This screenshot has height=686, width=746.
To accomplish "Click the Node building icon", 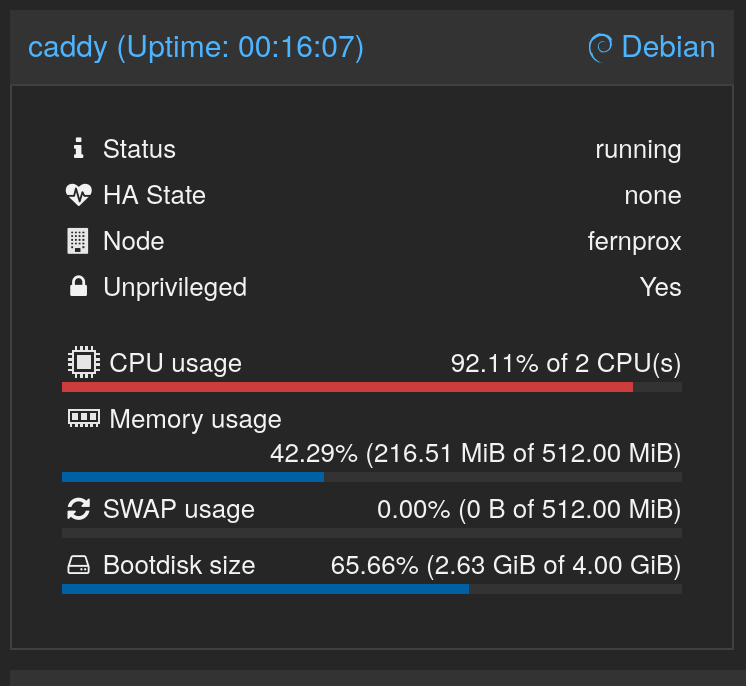I will [x=78, y=241].
